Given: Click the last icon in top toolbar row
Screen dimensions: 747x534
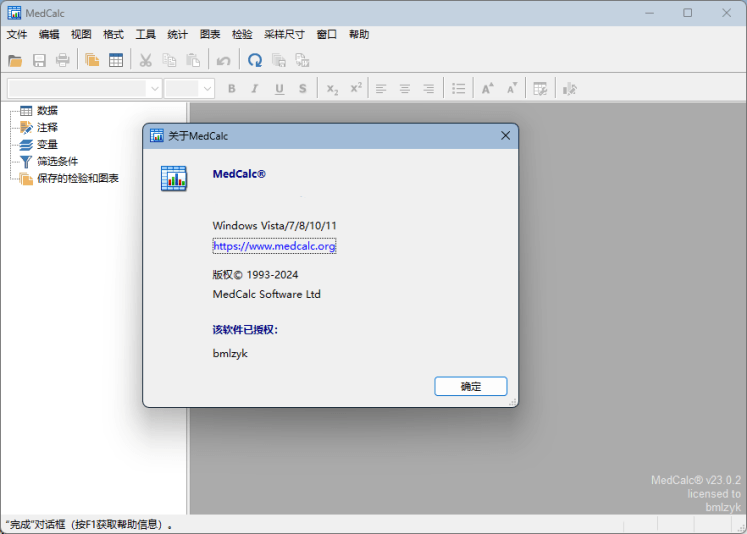Looking at the screenshot, I should coord(302,60).
